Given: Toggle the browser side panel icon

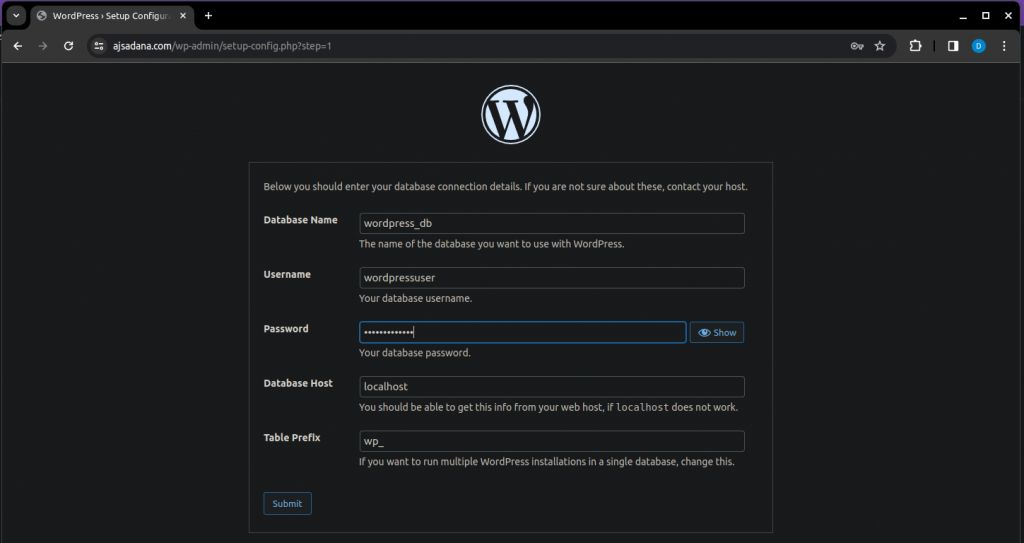Looking at the screenshot, I should 953,46.
